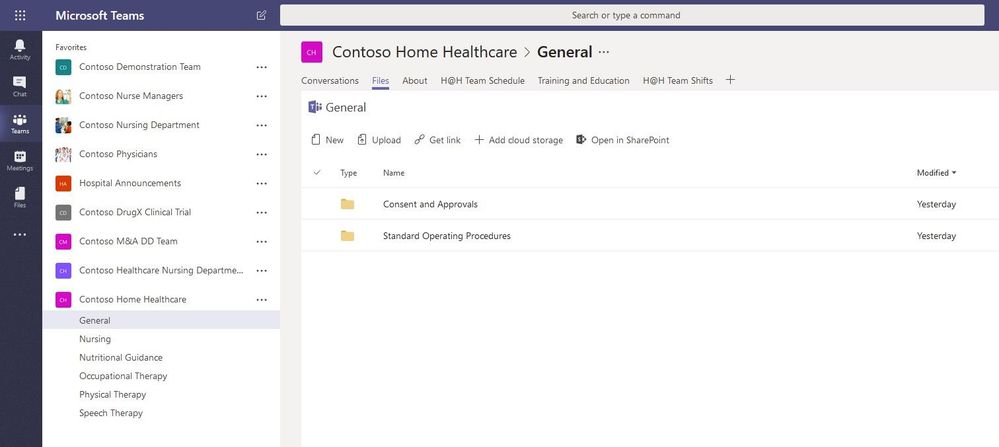
Task: Open the About tab
Action: pyautogui.click(x=415, y=81)
